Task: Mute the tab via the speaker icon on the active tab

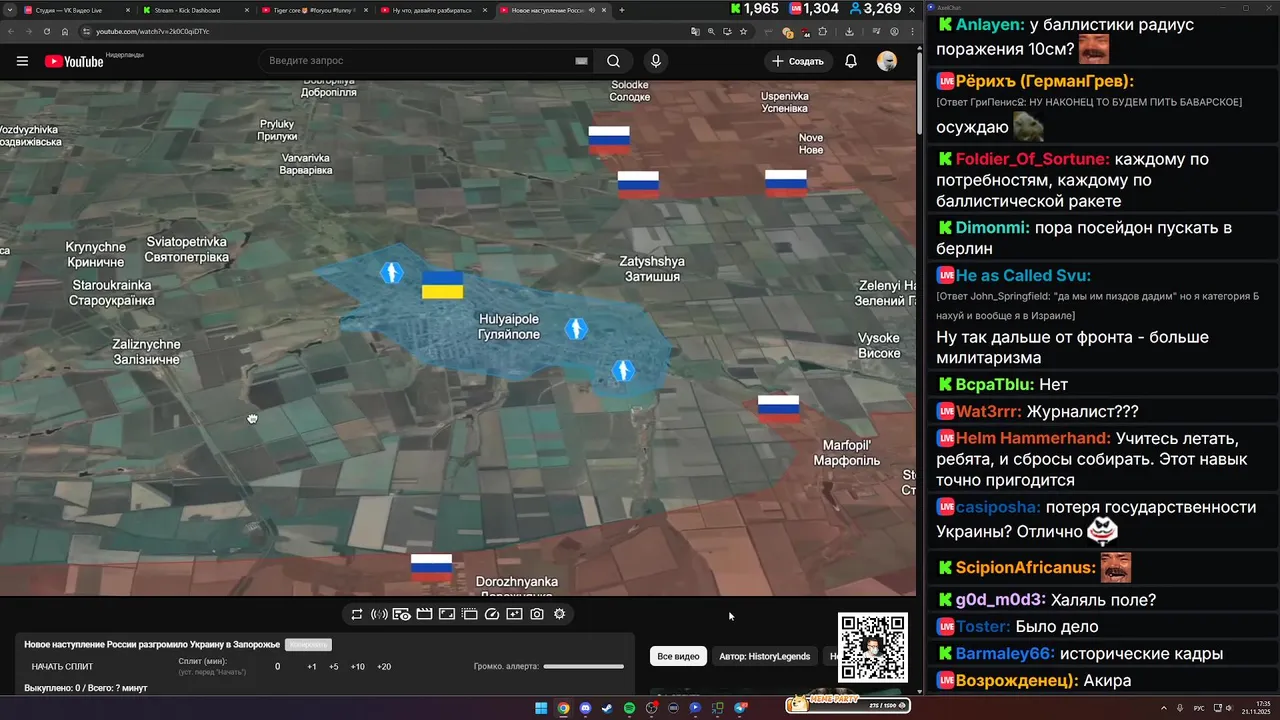Action: pyautogui.click(x=592, y=10)
